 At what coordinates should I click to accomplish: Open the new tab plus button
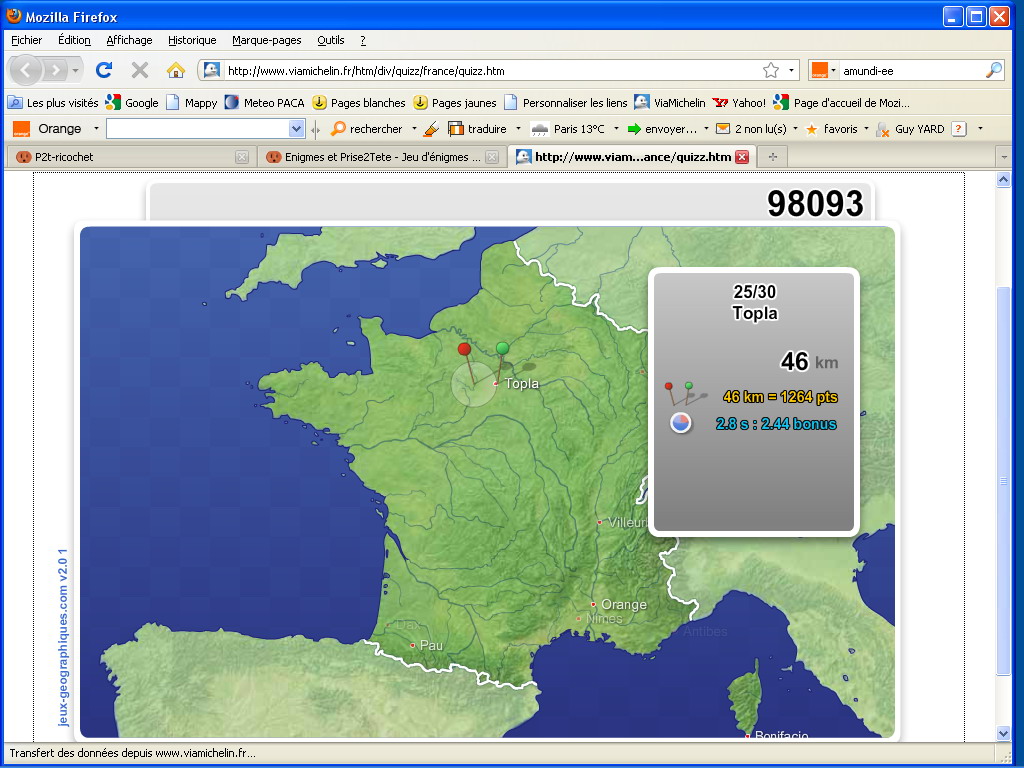[x=772, y=157]
